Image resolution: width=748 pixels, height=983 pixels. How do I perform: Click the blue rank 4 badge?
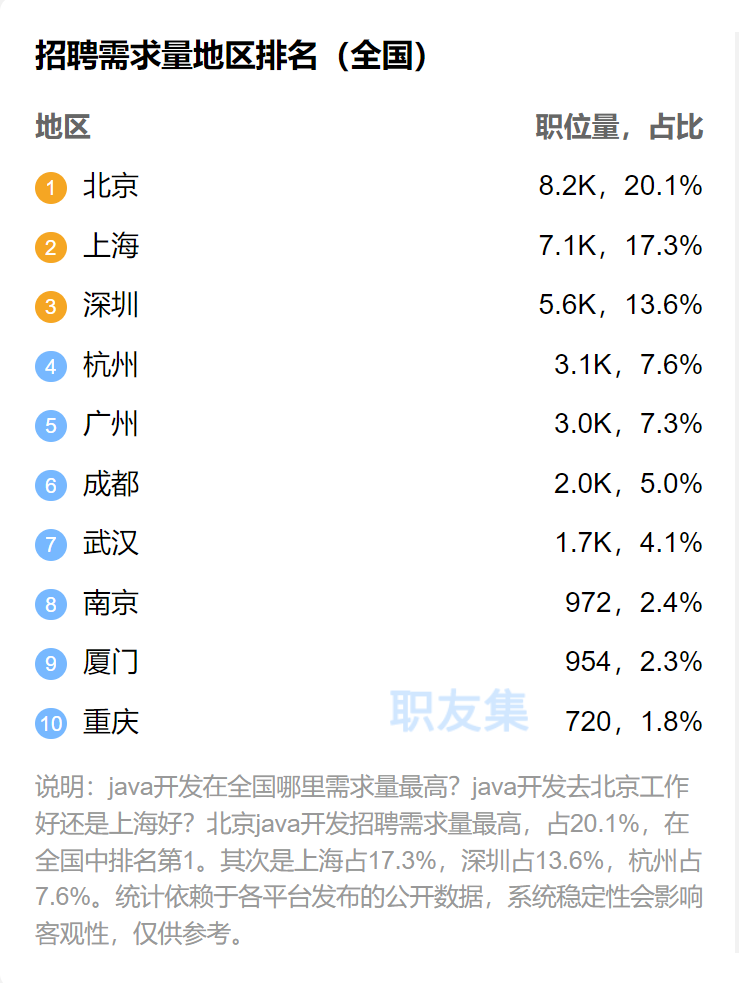(x=51, y=366)
